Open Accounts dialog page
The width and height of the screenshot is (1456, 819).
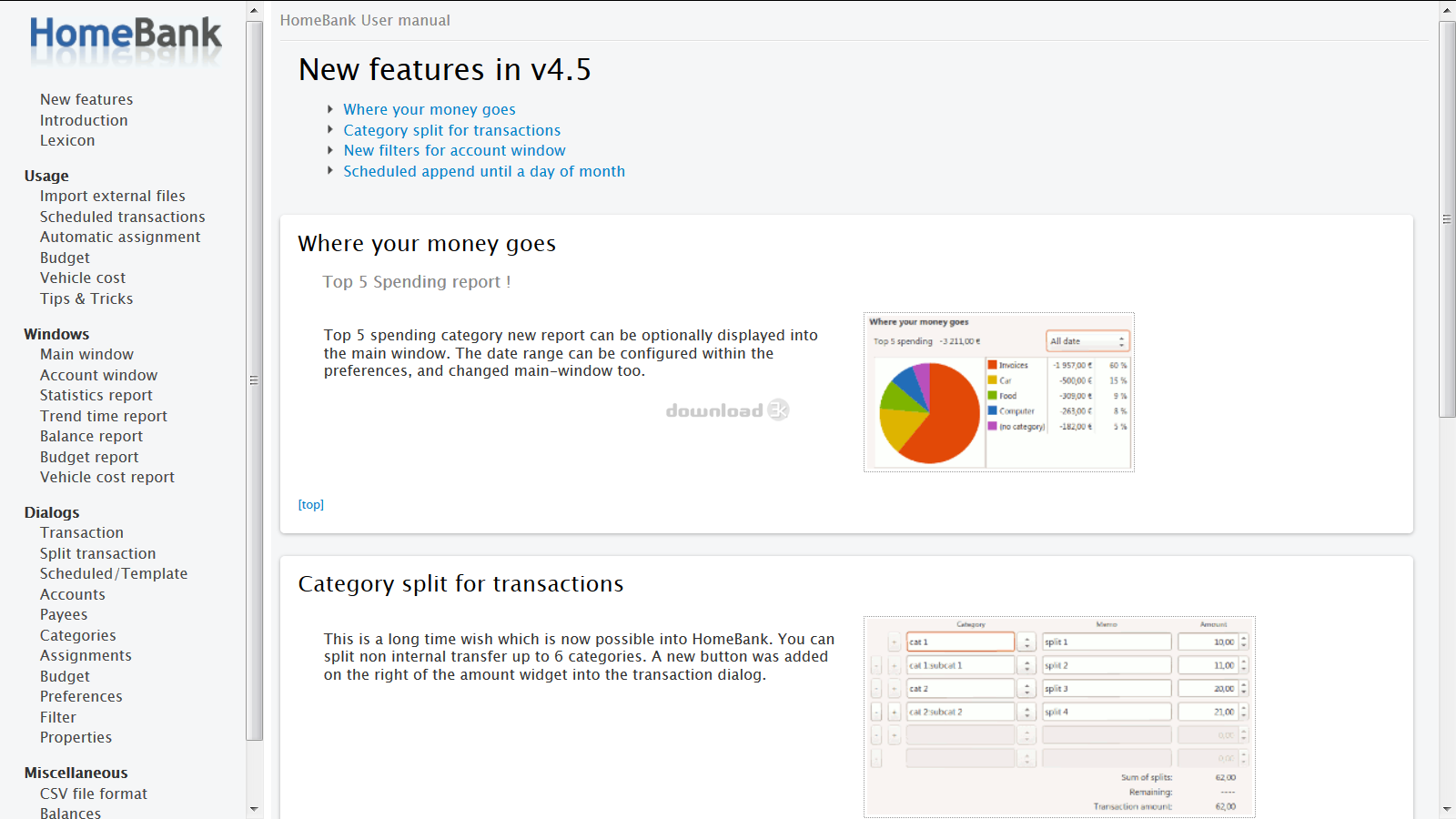point(73,594)
